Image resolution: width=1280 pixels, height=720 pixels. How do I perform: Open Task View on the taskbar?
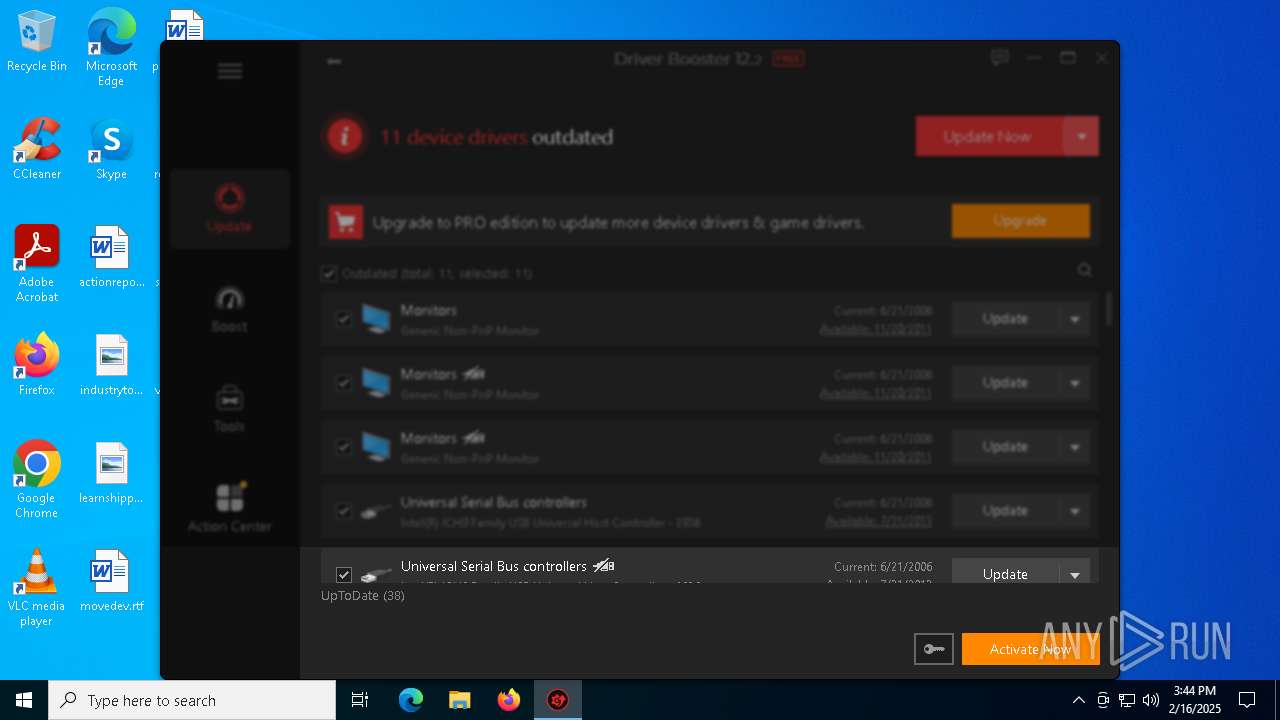(360, 700)
